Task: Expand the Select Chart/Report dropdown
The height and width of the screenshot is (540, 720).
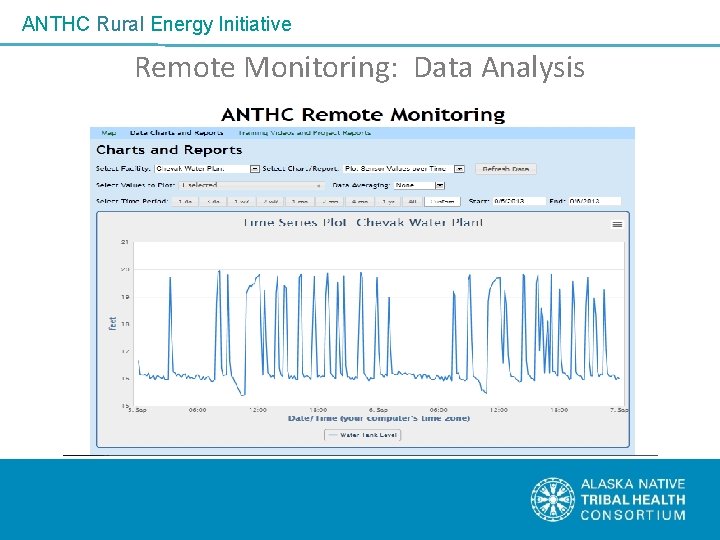Action: click(404, 169)
